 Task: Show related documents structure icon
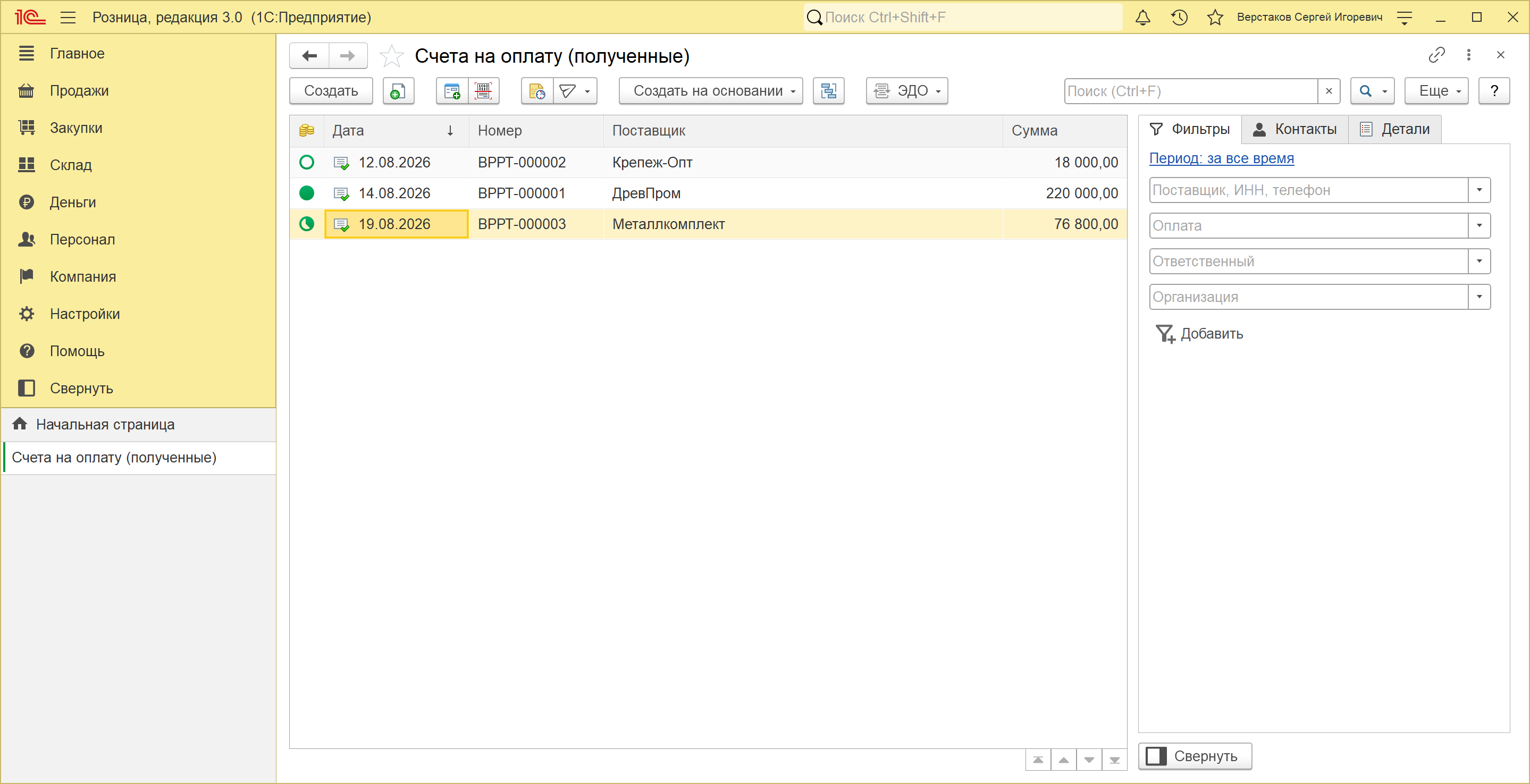(828, 91)
